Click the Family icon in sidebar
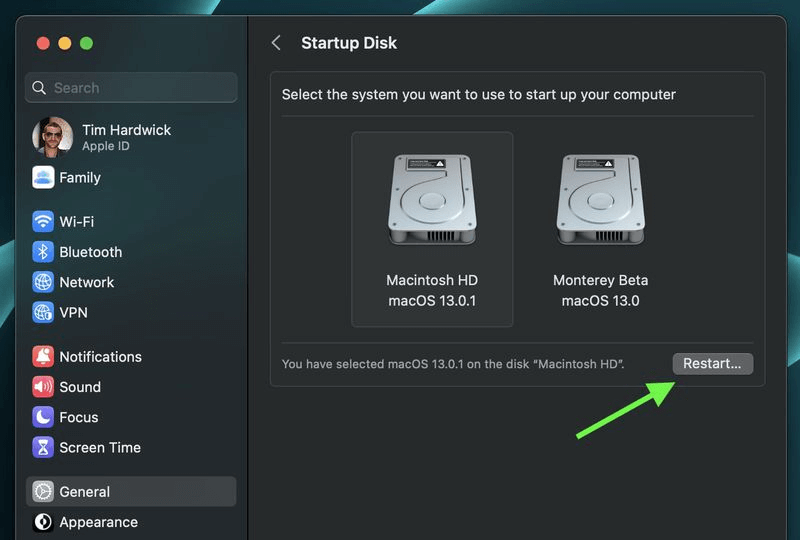 [x=43, y=178]
